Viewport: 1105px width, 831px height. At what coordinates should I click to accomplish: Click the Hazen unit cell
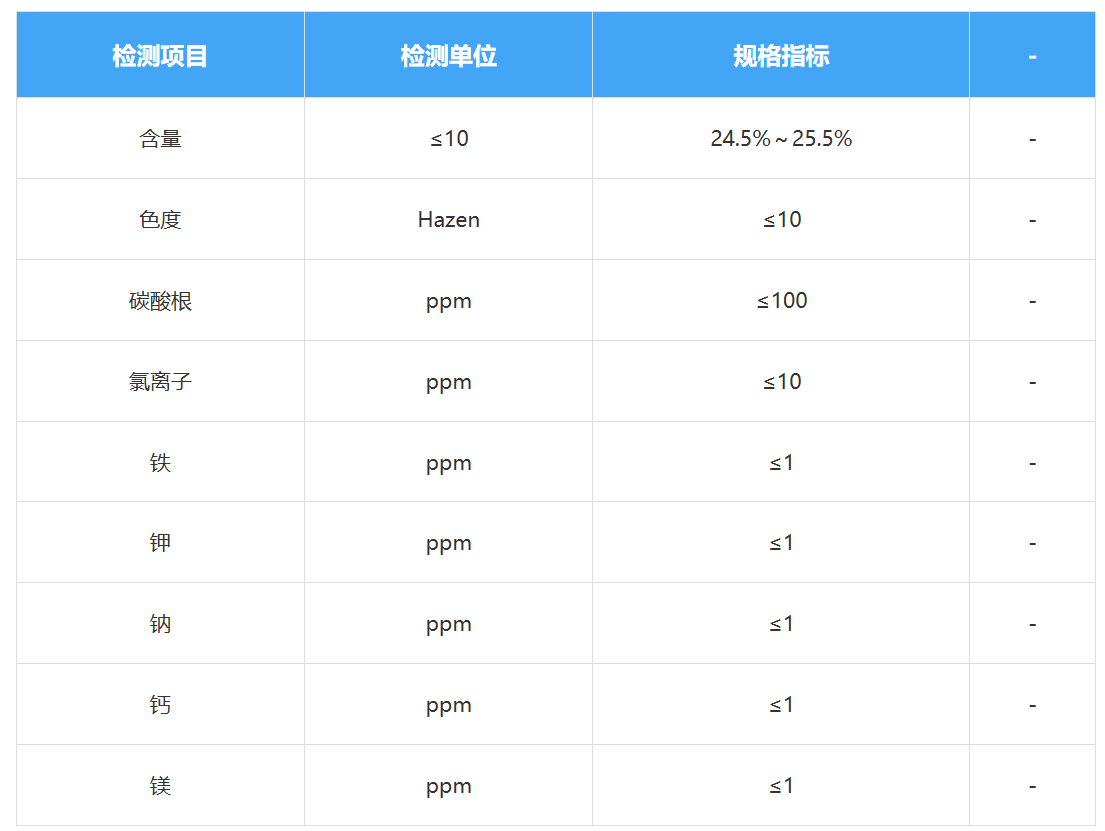(x=448, y=220)
